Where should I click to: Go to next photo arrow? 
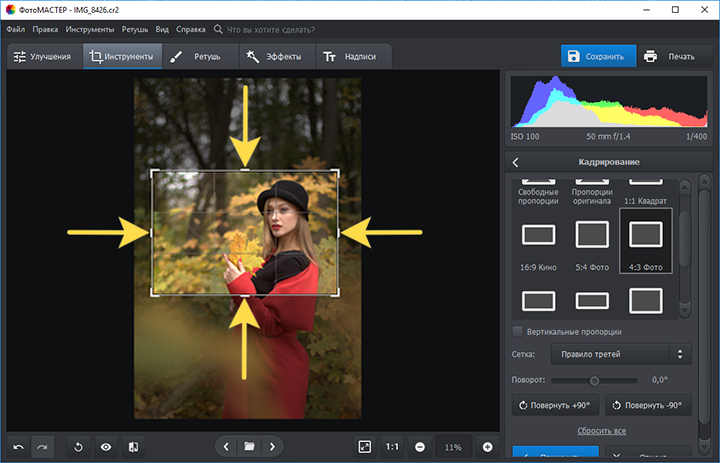pos(272,446)
